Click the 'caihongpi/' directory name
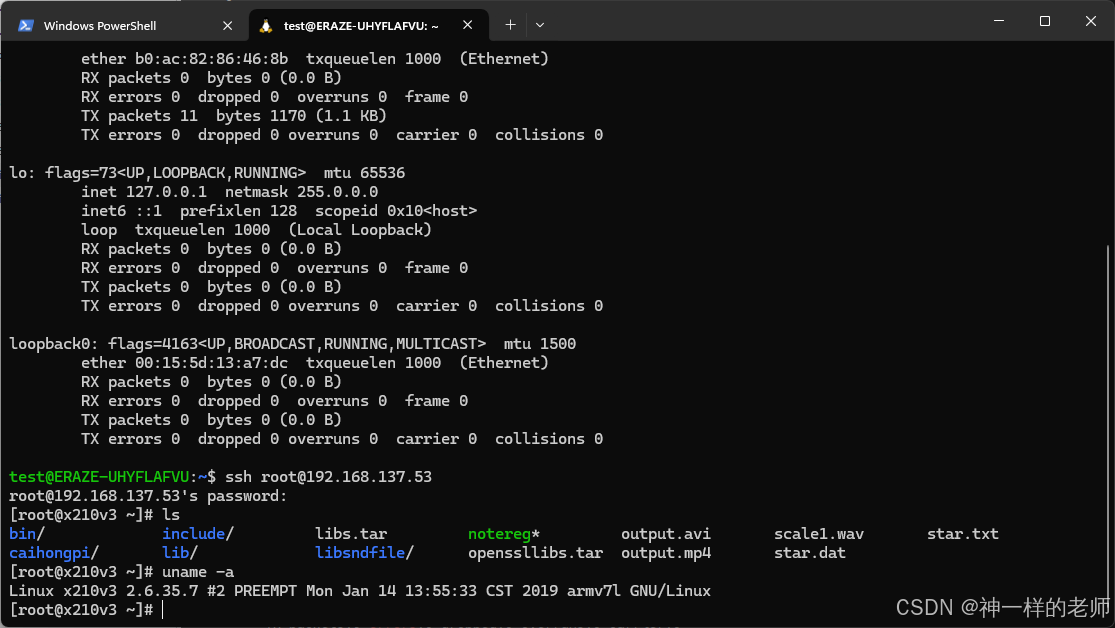This screenshot has width=1115, height=628. pos(53,553)
